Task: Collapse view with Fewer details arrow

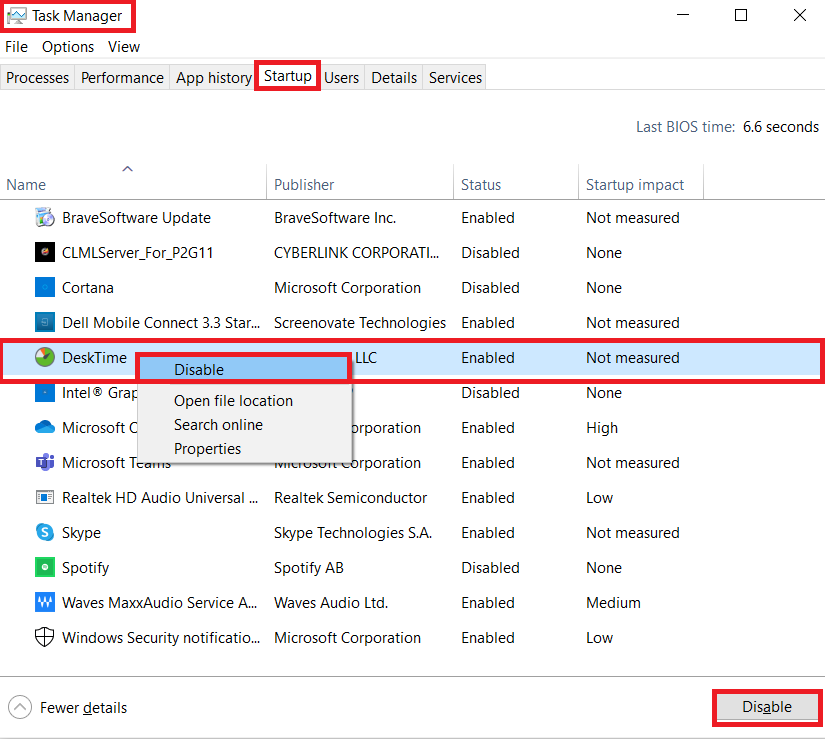Action: [x=20, y=707]
